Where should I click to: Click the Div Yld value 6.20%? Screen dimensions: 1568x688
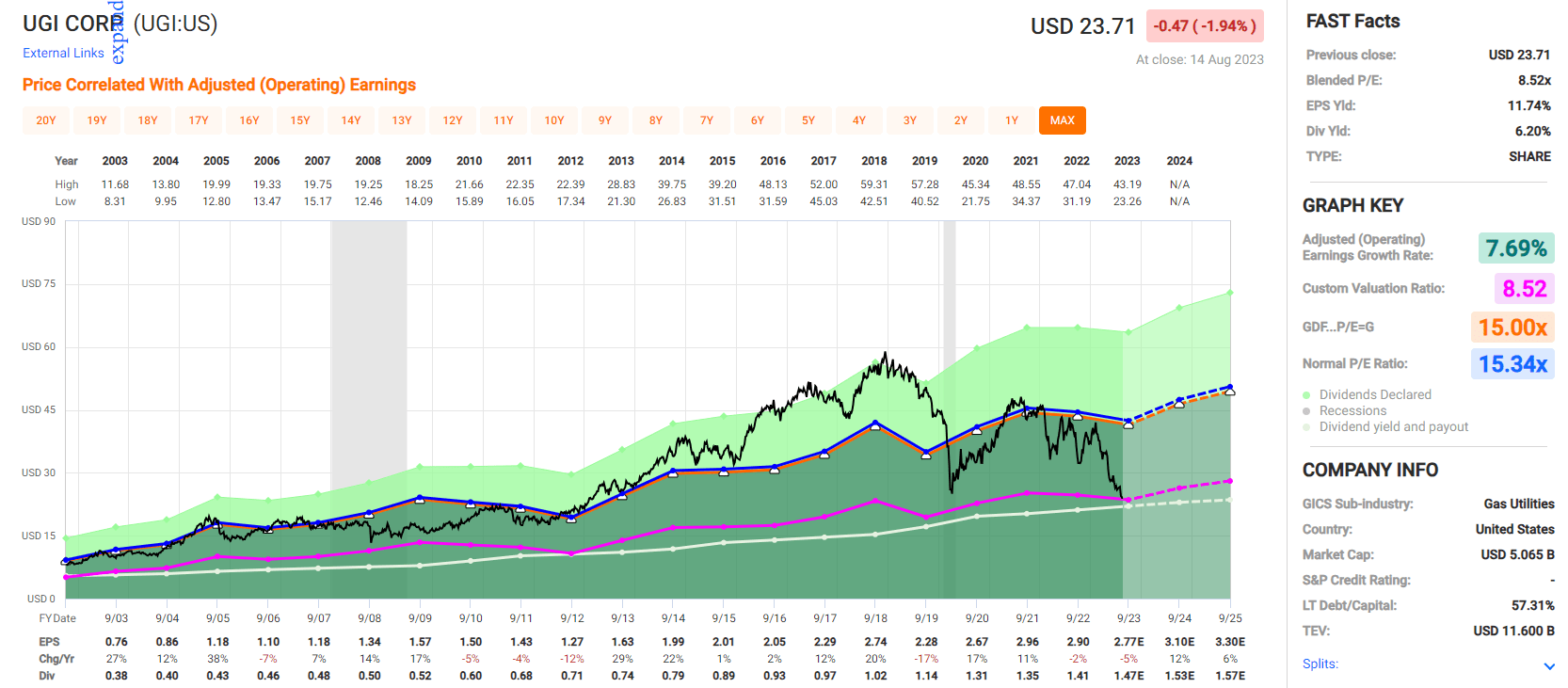pyautogui.click(x=1532, y=131)
